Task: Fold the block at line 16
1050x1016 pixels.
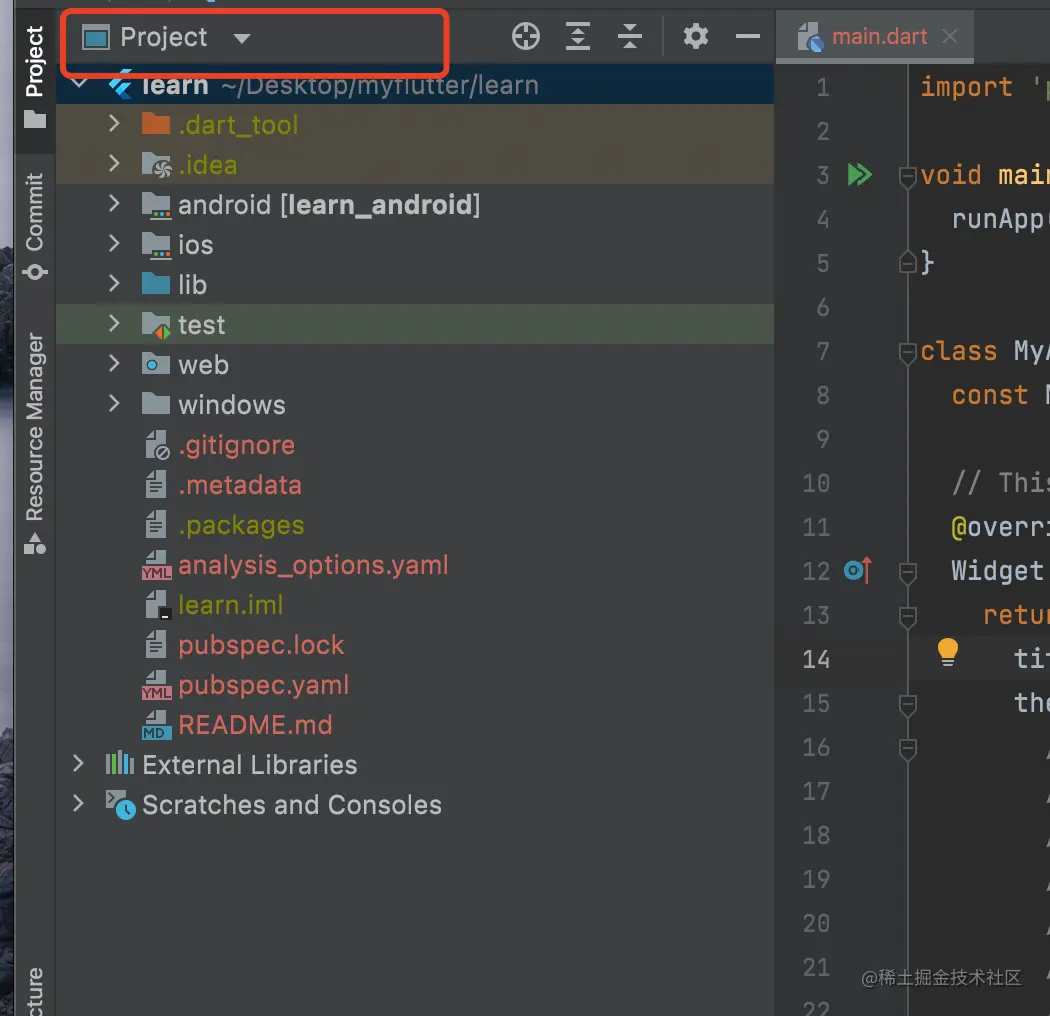Action: click(907, 749)
